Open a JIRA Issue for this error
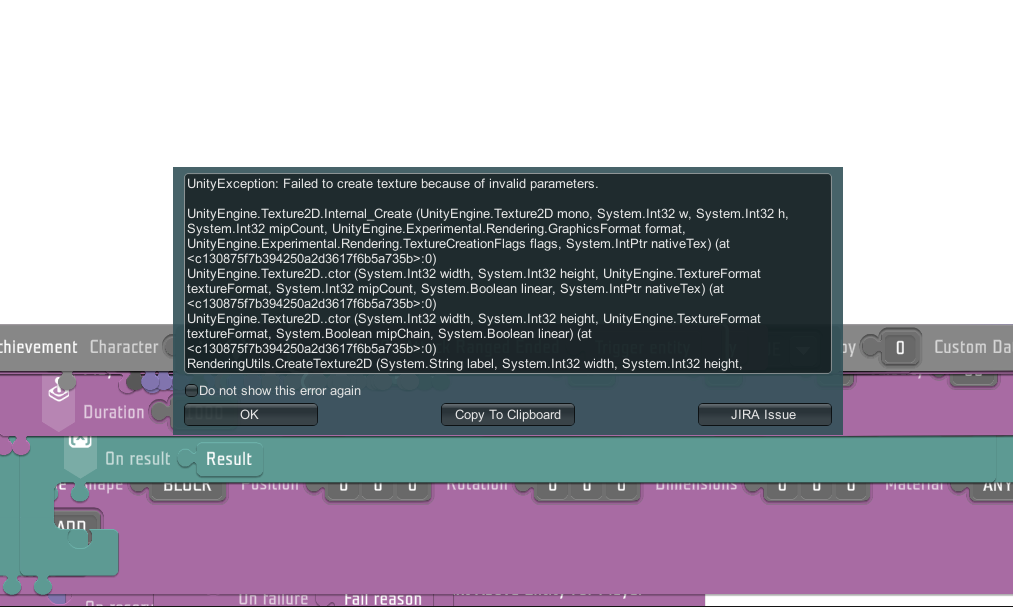The width and height of the screenshot is (1013, 607). pos(764,414)
